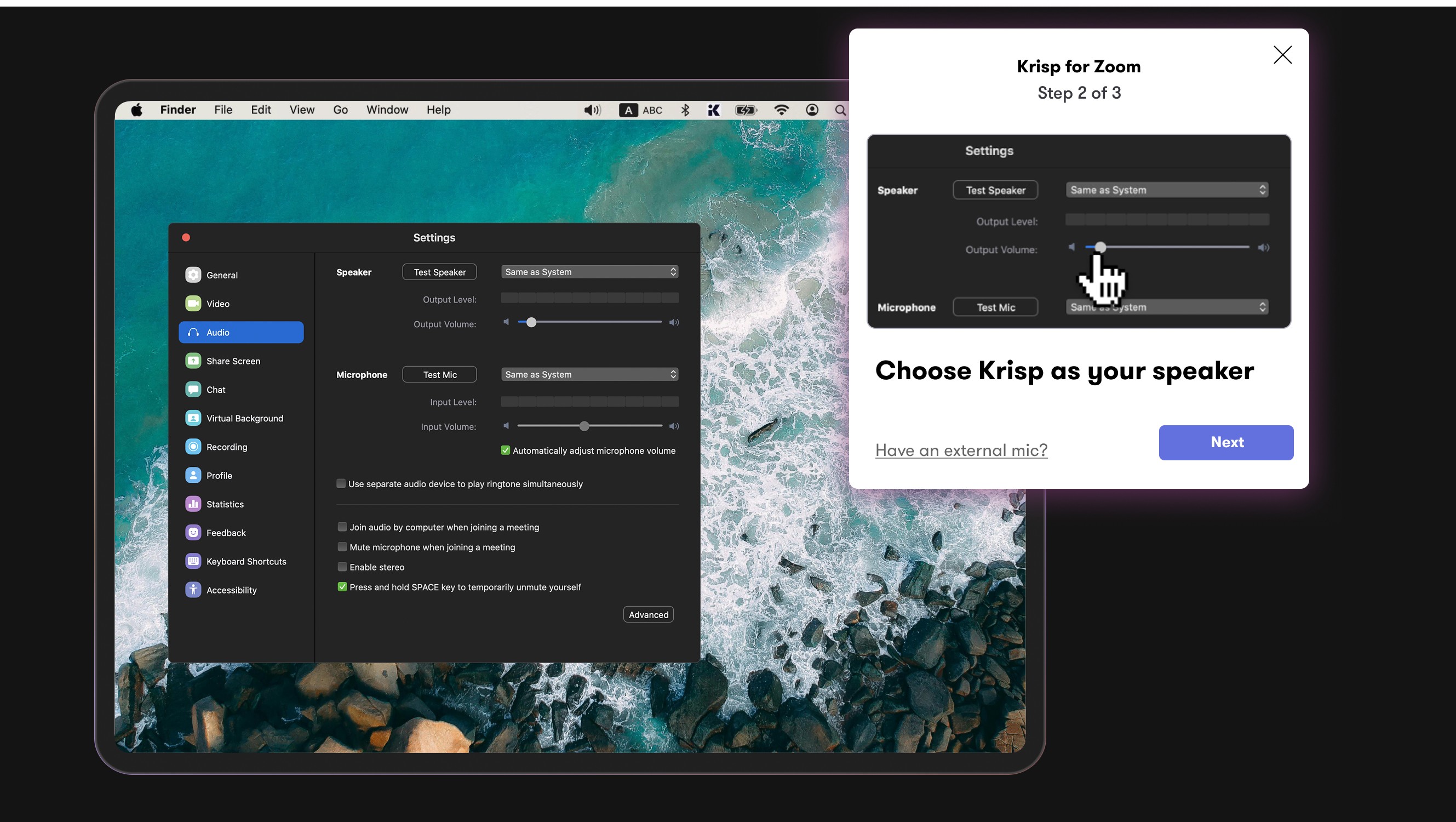1456x822 pixels.
Task: Click Test Mic in Krisp preview panel
Action: (x=995, y=307)
